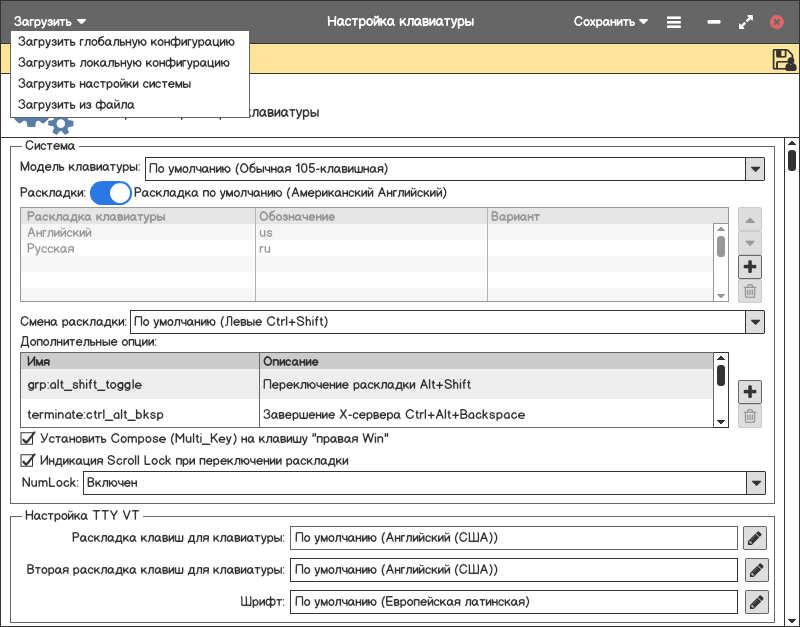The width and height of the screenshot is (800, 627).
Task: Select 'Загрузить локальную конфигурацию' entry
Action: click(123, 63)
